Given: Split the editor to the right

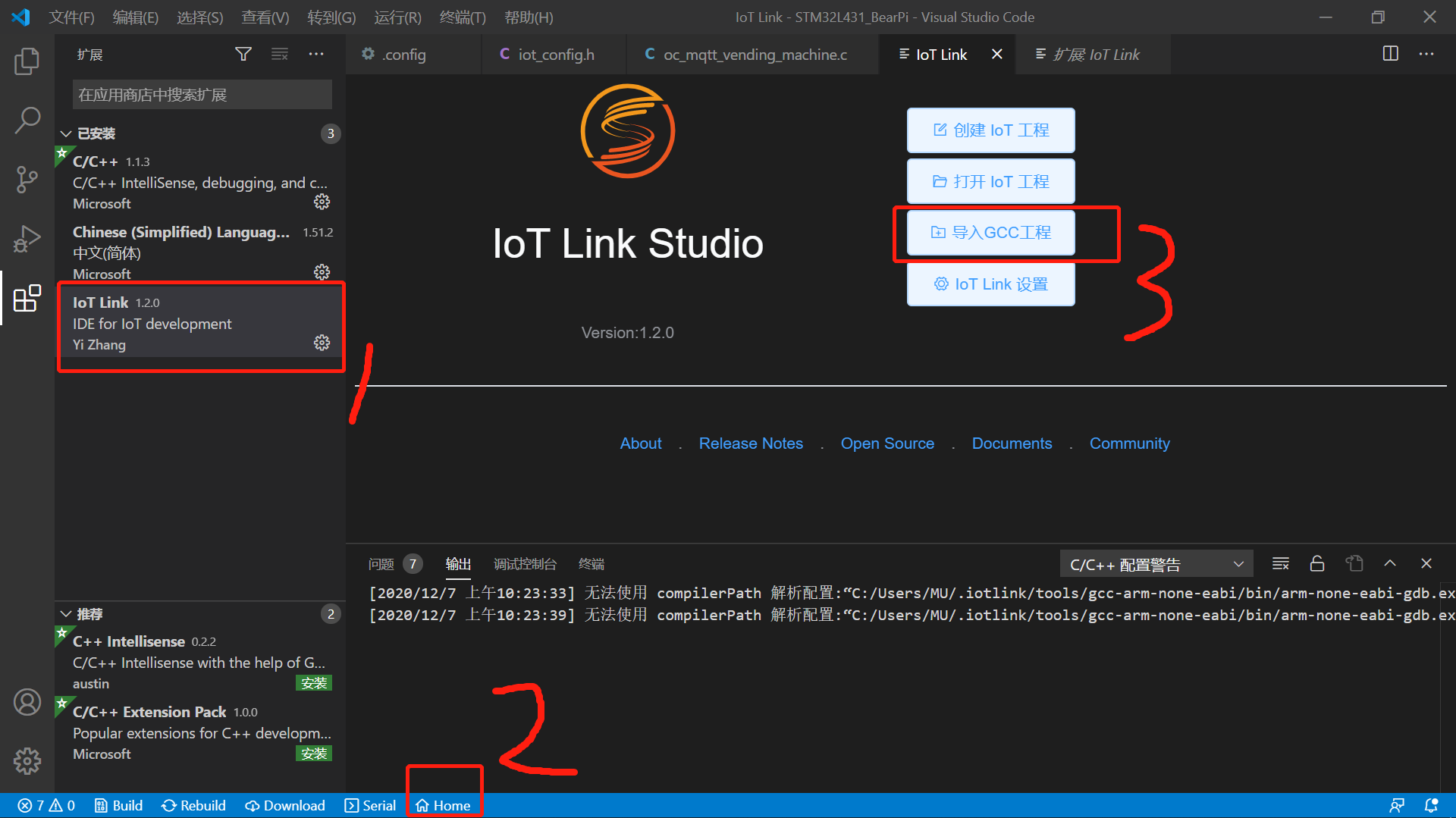Looking at the screenshot, I should click(x=1391, y=54).
